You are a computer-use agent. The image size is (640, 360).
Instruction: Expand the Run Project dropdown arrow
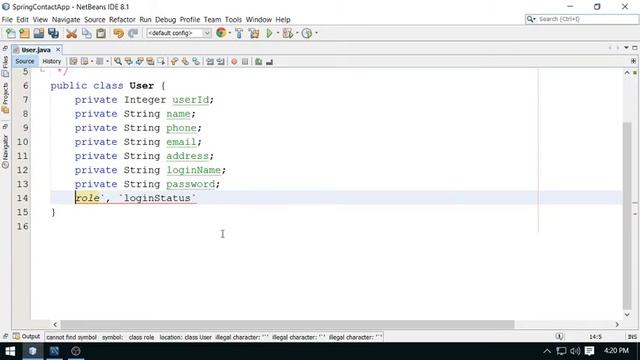click(278, 33)
